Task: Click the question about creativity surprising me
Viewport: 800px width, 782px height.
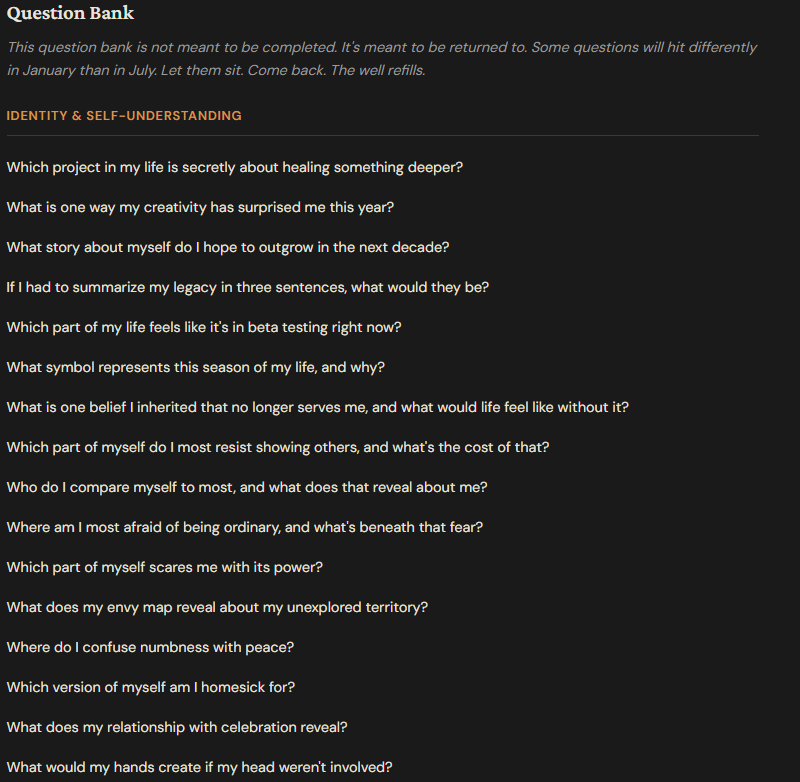Action: (200, 207)
